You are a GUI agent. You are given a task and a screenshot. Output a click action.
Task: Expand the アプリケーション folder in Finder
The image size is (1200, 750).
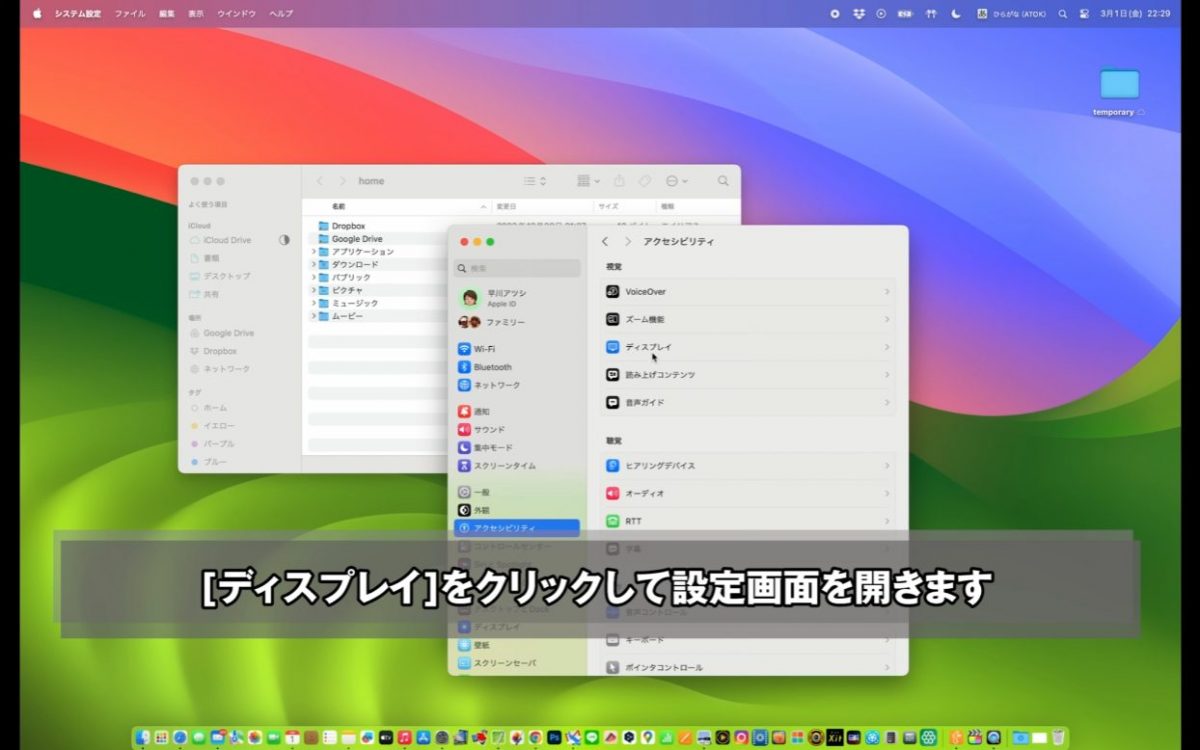[x=313, y=252]
